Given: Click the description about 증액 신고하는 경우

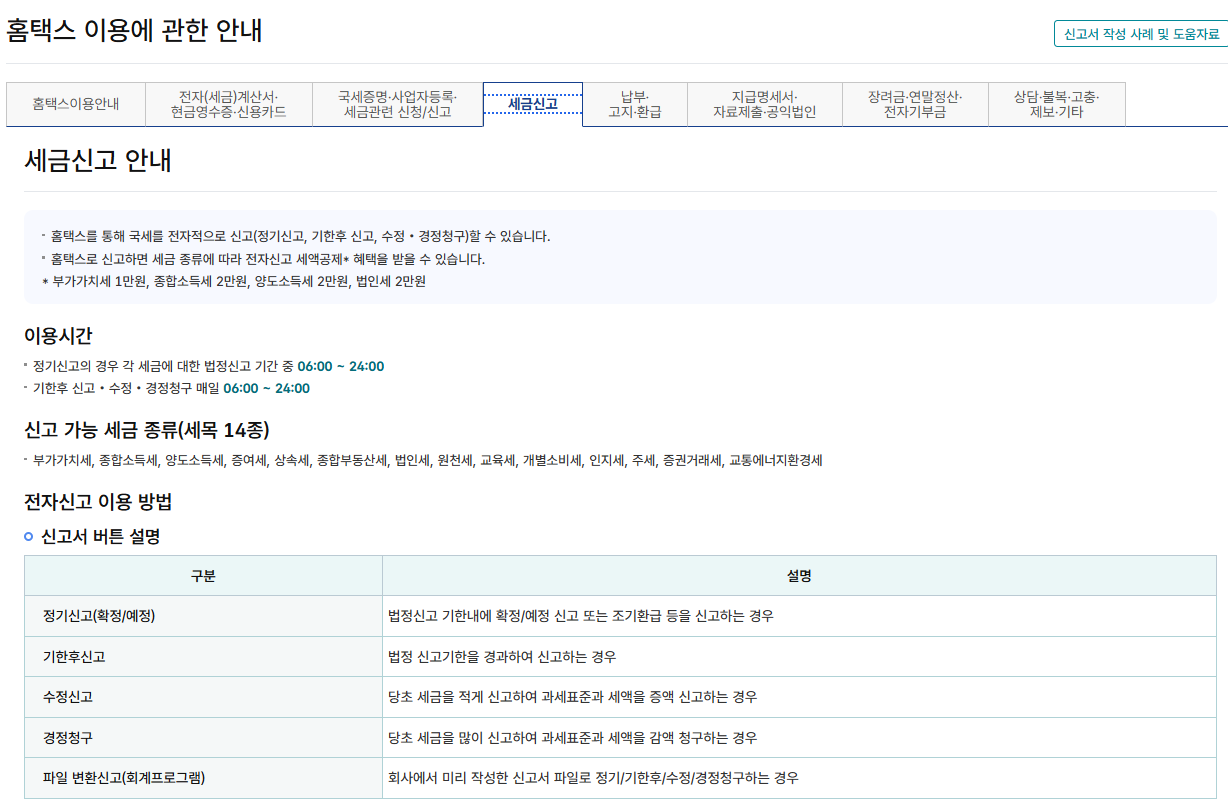Looking at the screenshot, I should click(x=572, y=697).
